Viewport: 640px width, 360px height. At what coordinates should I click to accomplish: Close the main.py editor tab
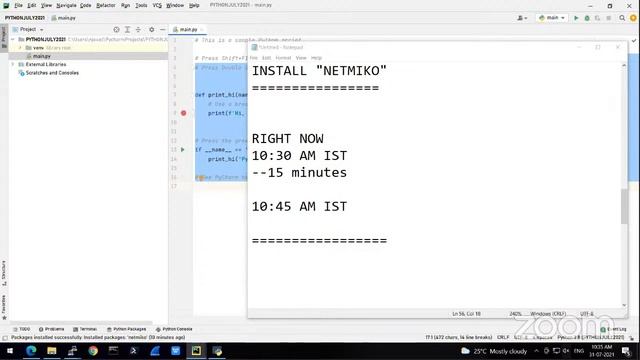(202, 29)
